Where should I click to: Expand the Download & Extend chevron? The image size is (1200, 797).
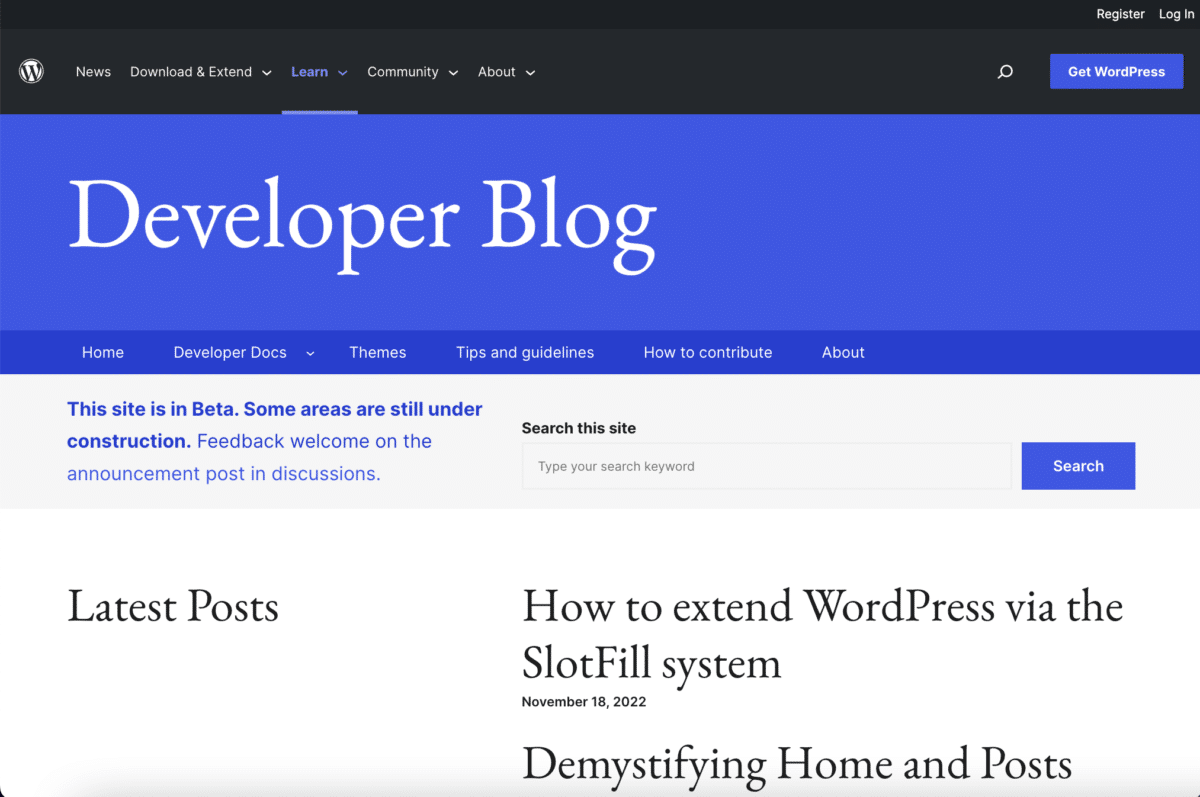pos(267,73)
